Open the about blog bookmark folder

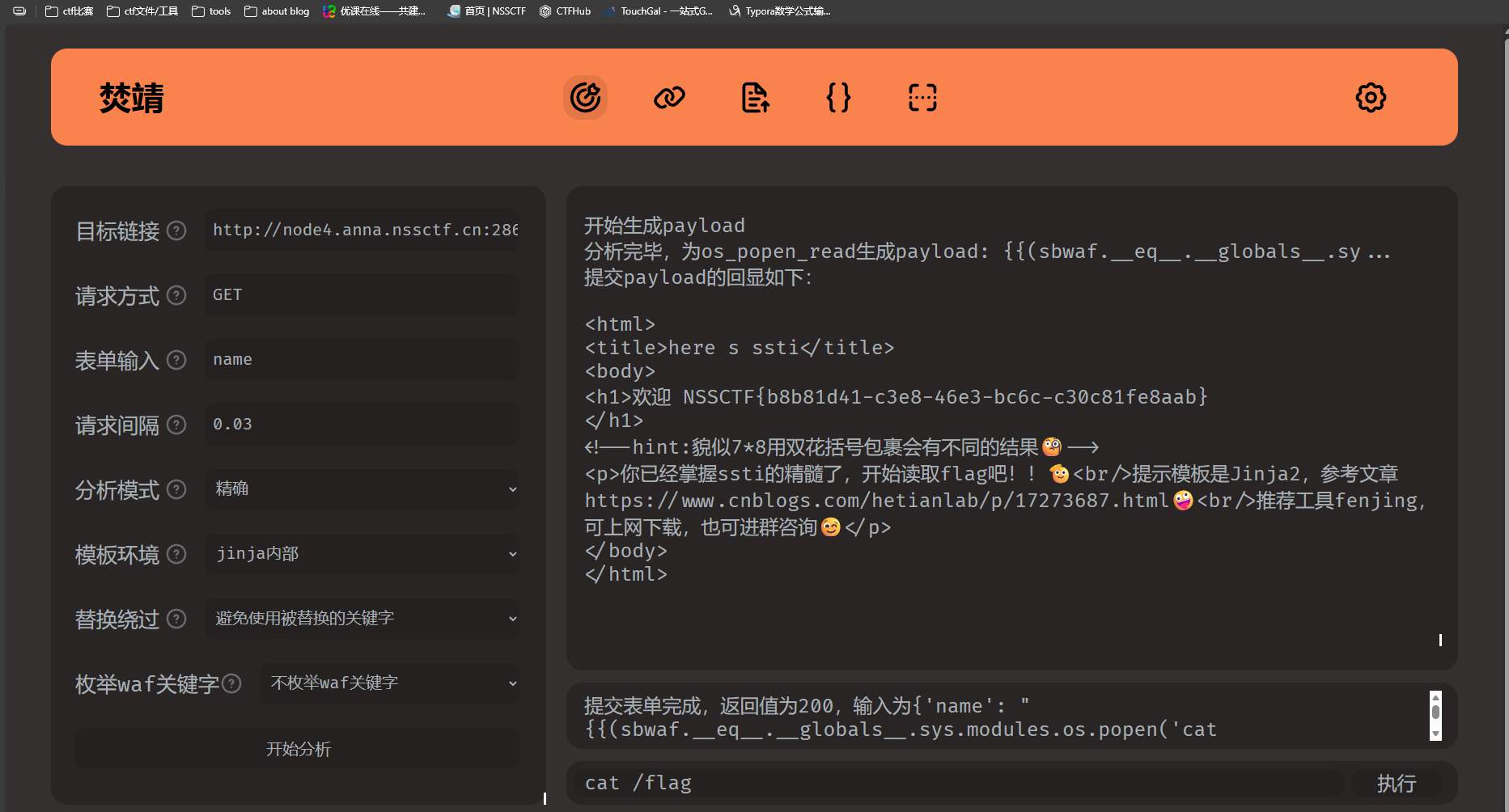[x=277, y=11]
